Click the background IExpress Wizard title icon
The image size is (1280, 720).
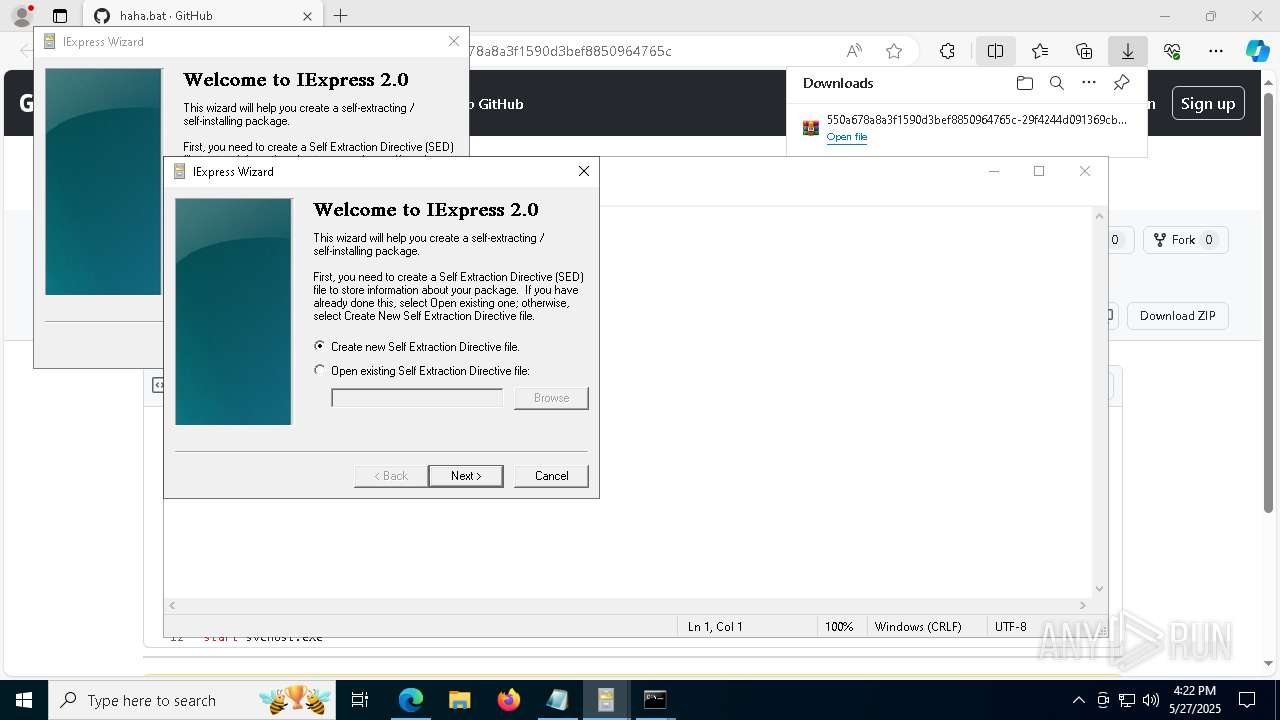tap(50, 42)
